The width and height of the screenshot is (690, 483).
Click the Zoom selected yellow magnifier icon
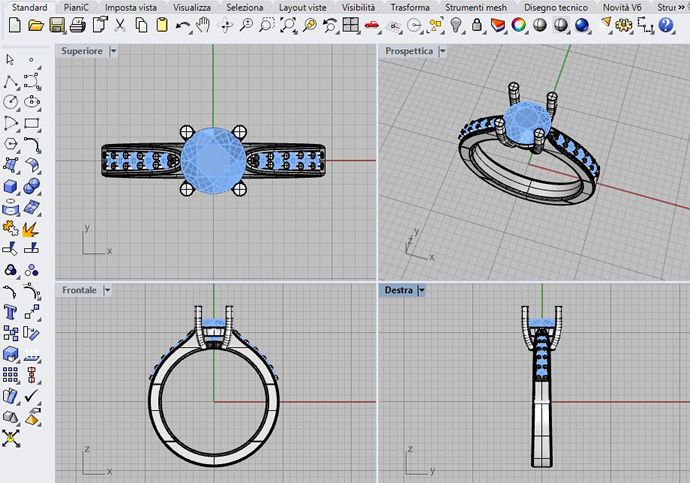310,26
